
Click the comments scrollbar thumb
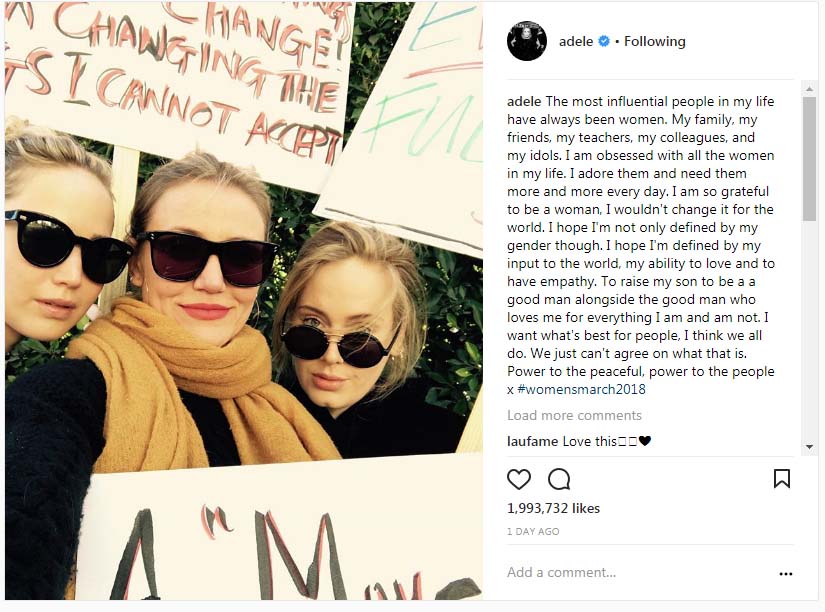[x=809, y=159]
